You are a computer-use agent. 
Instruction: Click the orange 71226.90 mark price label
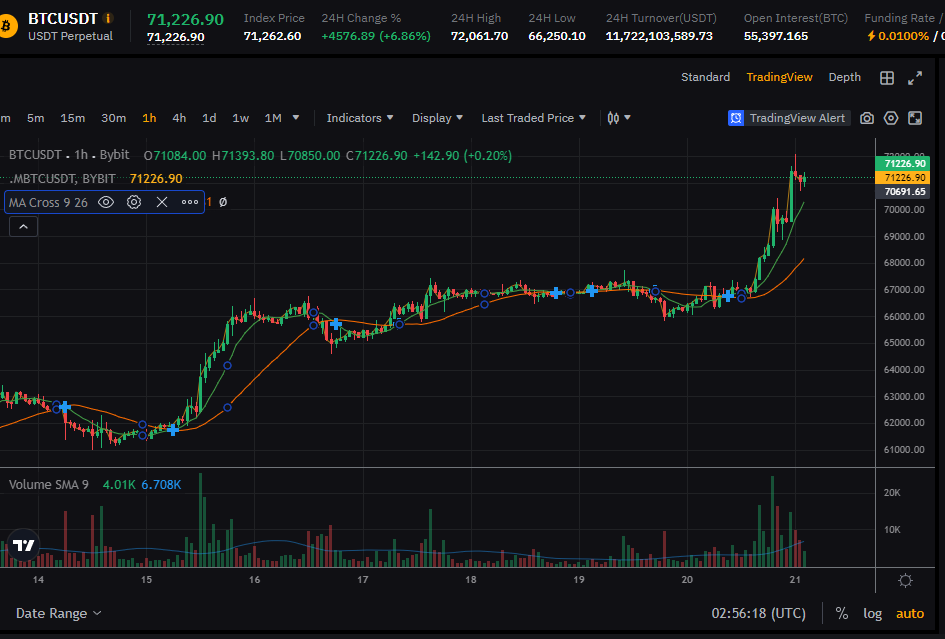(x=902, y=177)
